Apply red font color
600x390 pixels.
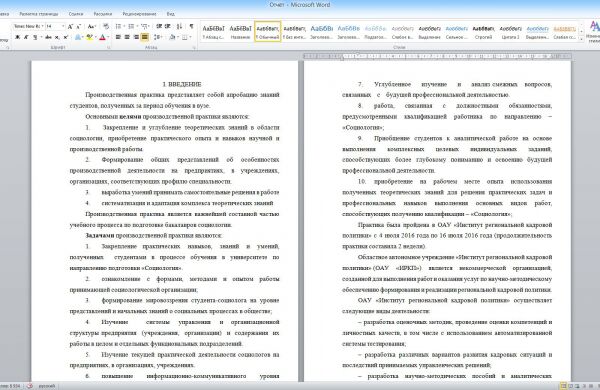coord(102,37)
